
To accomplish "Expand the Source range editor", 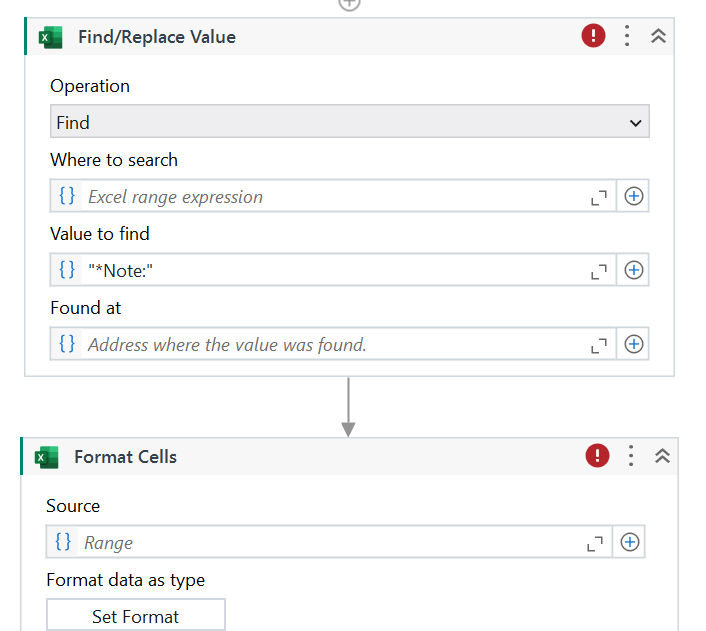I will pyautogui.click(x=595, y=543).
